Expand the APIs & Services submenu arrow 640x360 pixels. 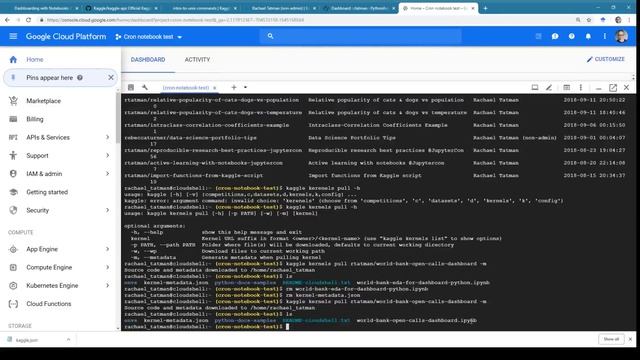pos(107,138)
